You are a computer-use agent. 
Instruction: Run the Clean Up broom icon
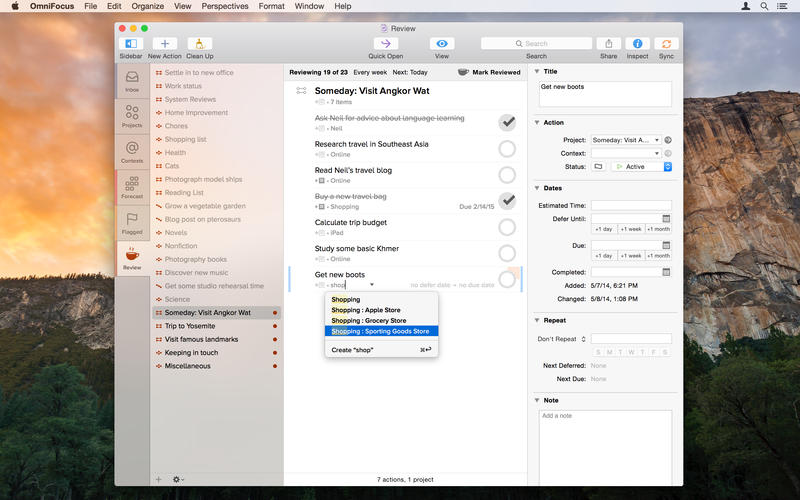199,44
